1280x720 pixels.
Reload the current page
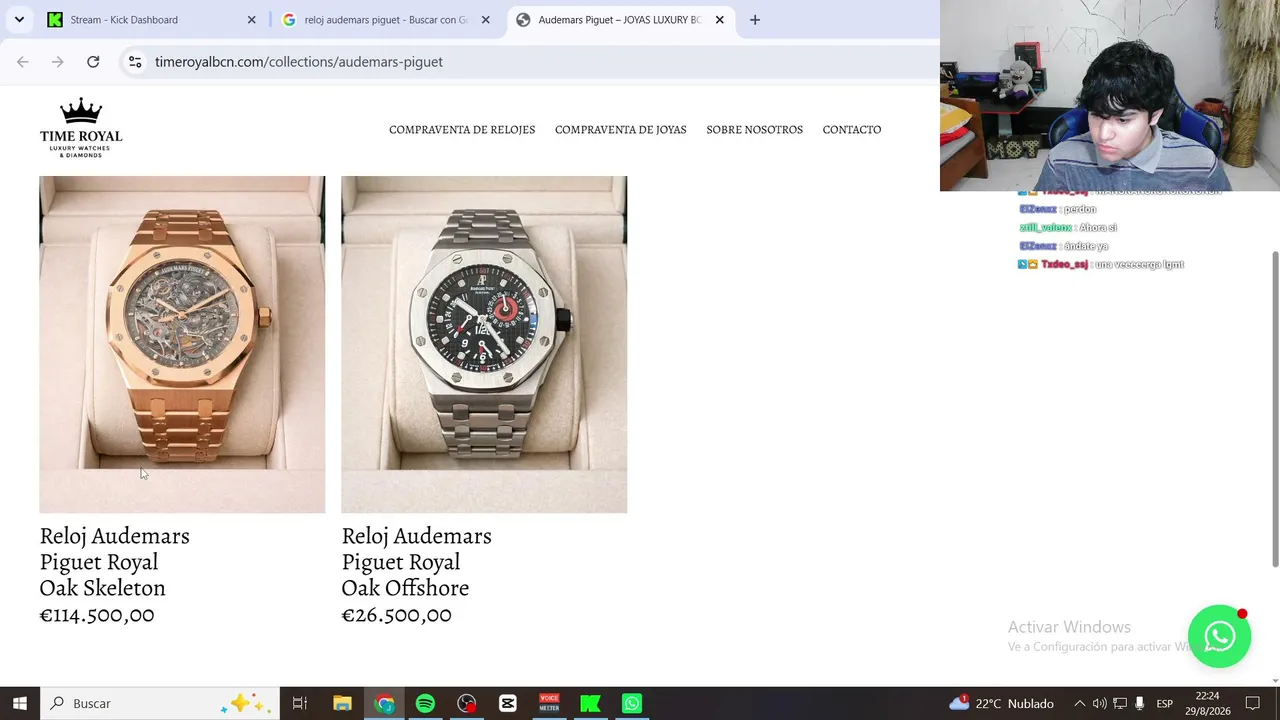[93, 62]
